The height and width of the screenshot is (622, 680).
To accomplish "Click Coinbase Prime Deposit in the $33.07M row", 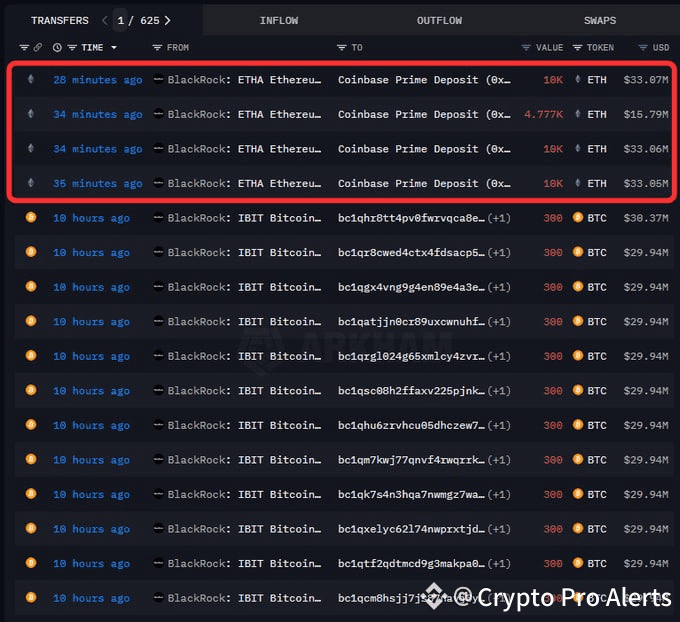I will point(424,80).
